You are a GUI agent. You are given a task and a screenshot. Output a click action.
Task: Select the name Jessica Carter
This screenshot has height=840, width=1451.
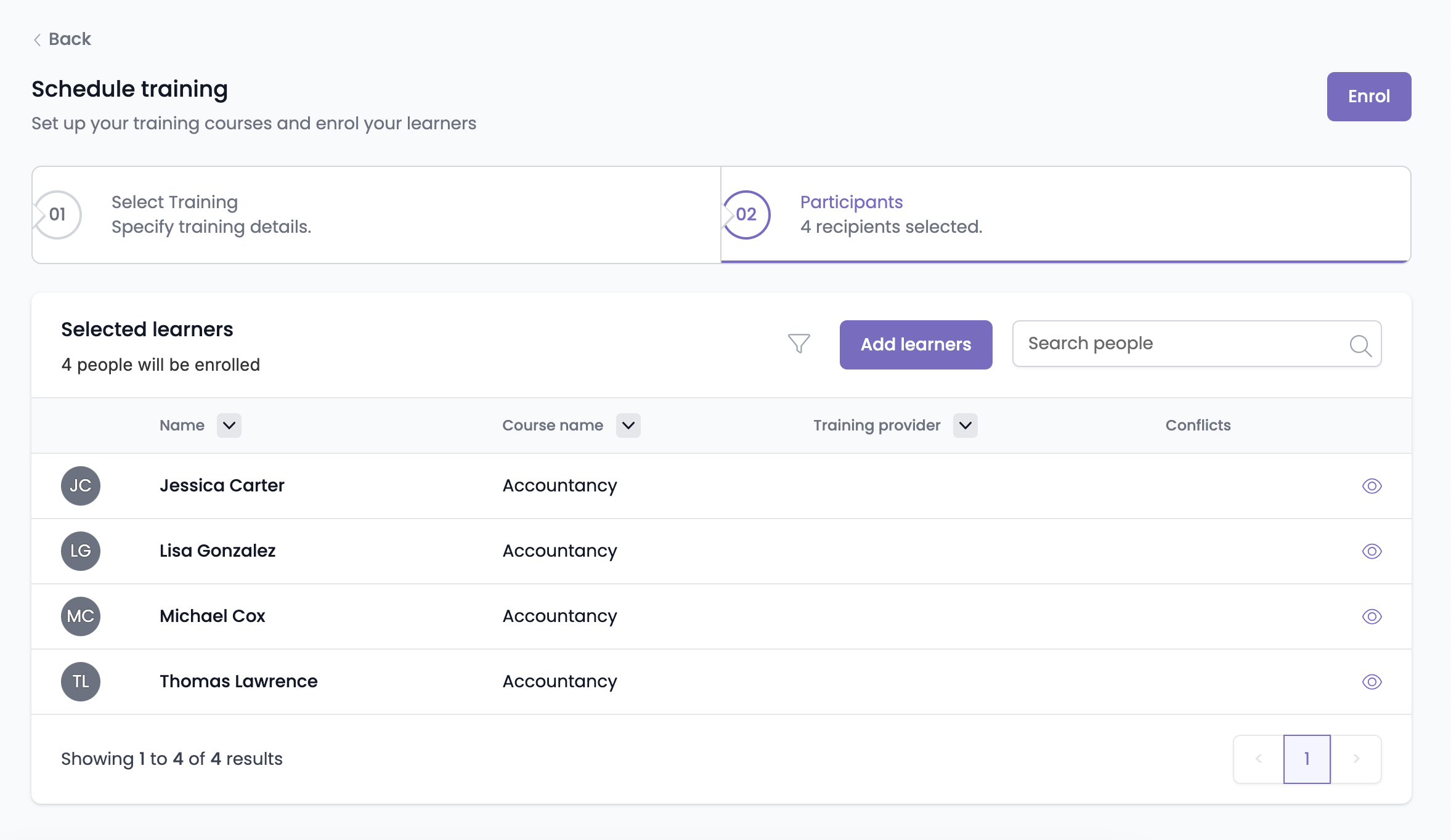222,485
